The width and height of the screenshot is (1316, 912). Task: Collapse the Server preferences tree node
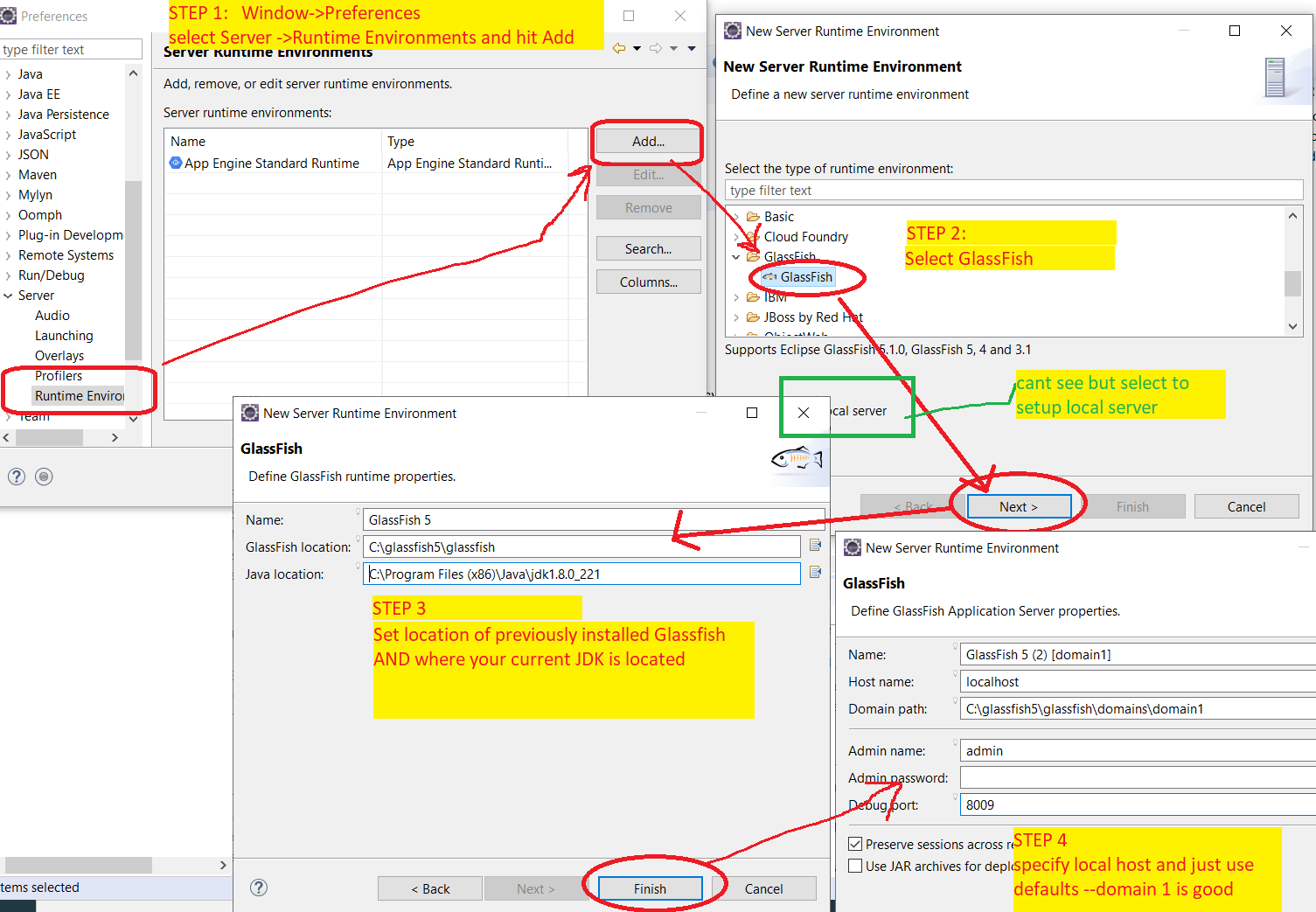[x=9, y=296]
